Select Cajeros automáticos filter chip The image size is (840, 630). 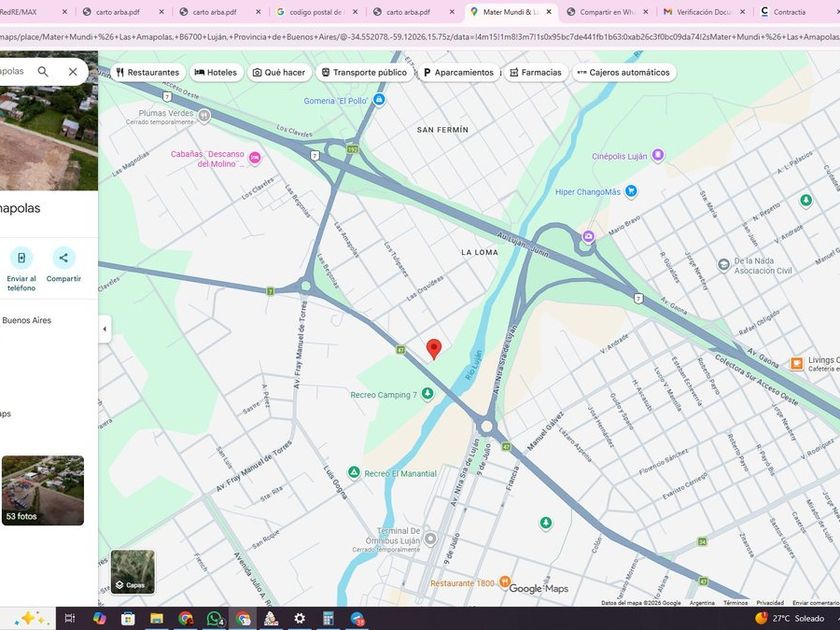point(622,73)
